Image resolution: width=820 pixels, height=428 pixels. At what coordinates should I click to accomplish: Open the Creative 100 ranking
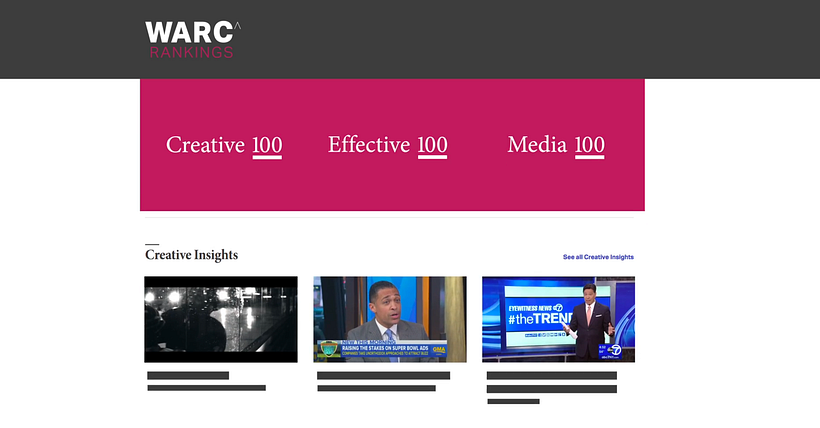pos(224,145)
